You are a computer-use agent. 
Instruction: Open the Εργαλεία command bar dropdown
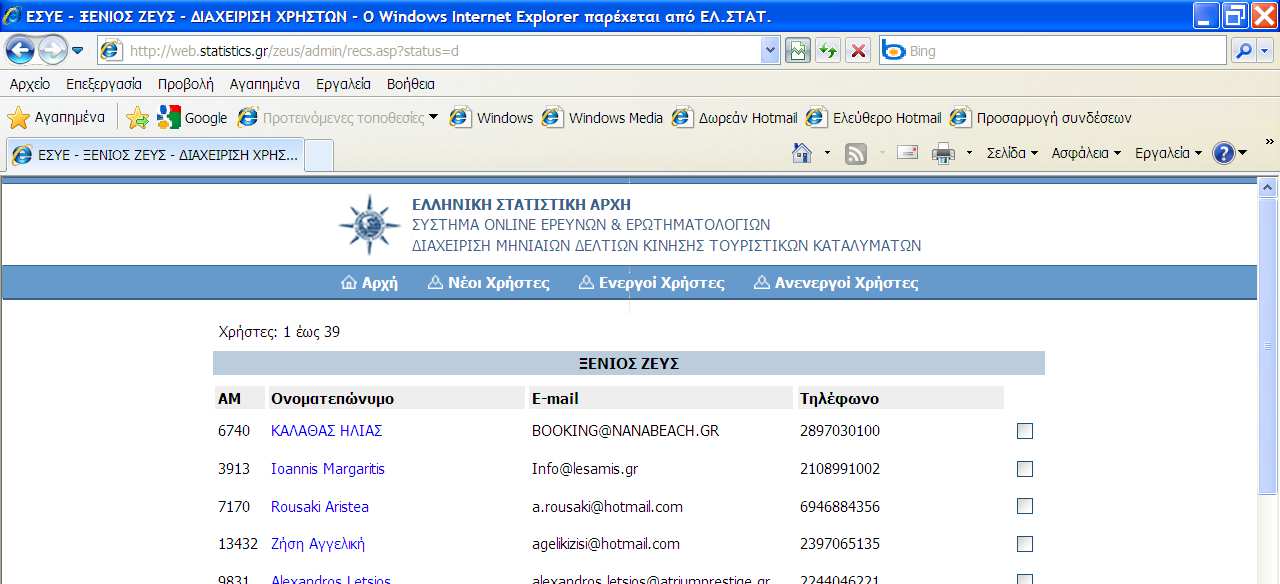[1169, 153]
